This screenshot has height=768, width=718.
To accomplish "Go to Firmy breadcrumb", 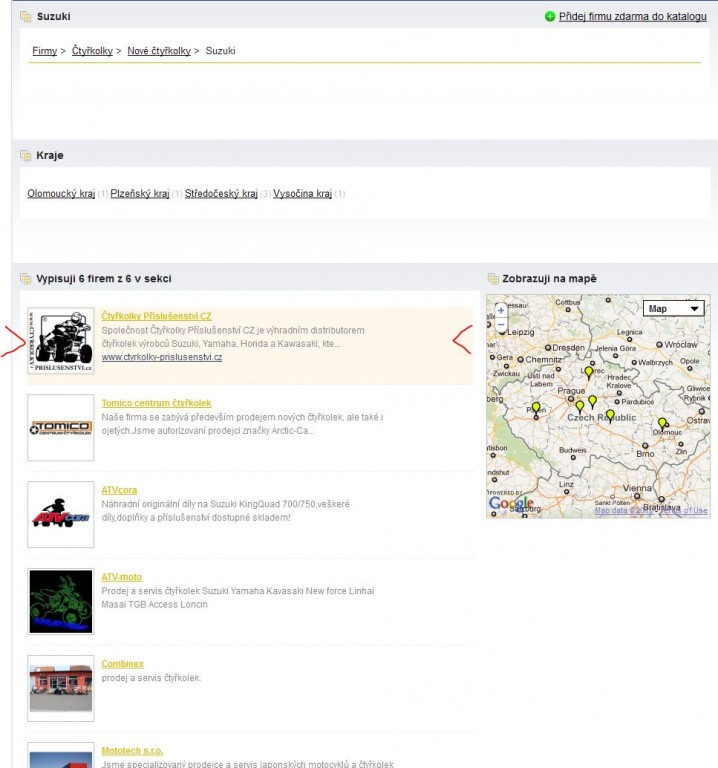I will pos(45,51).
